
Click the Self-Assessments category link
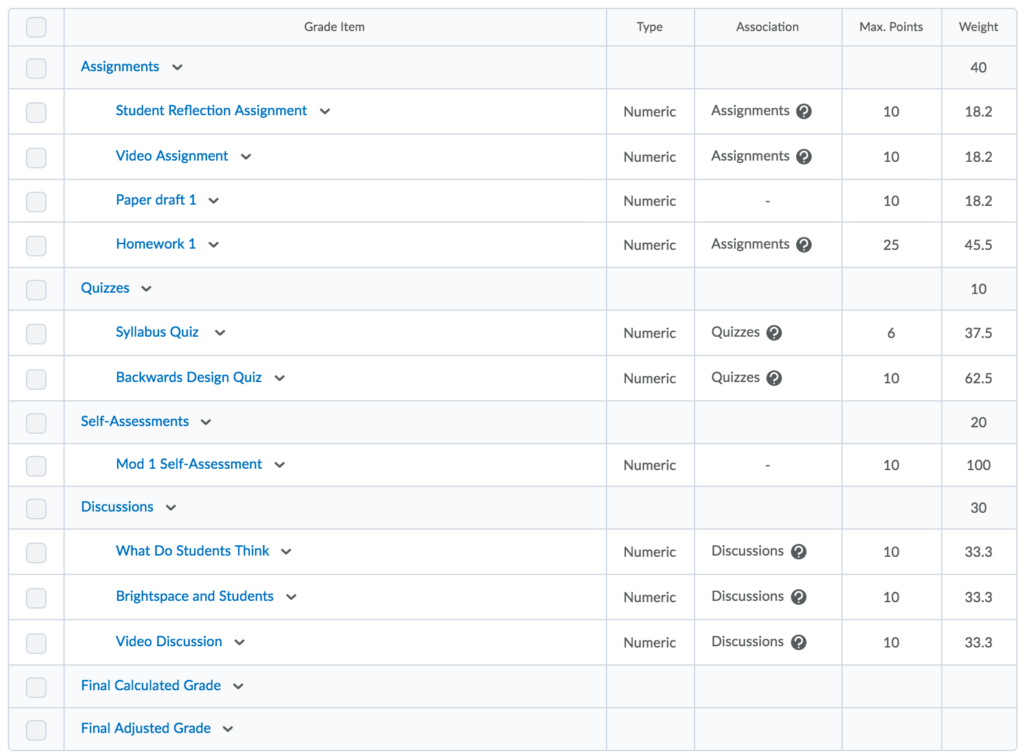tap(134, 421)
